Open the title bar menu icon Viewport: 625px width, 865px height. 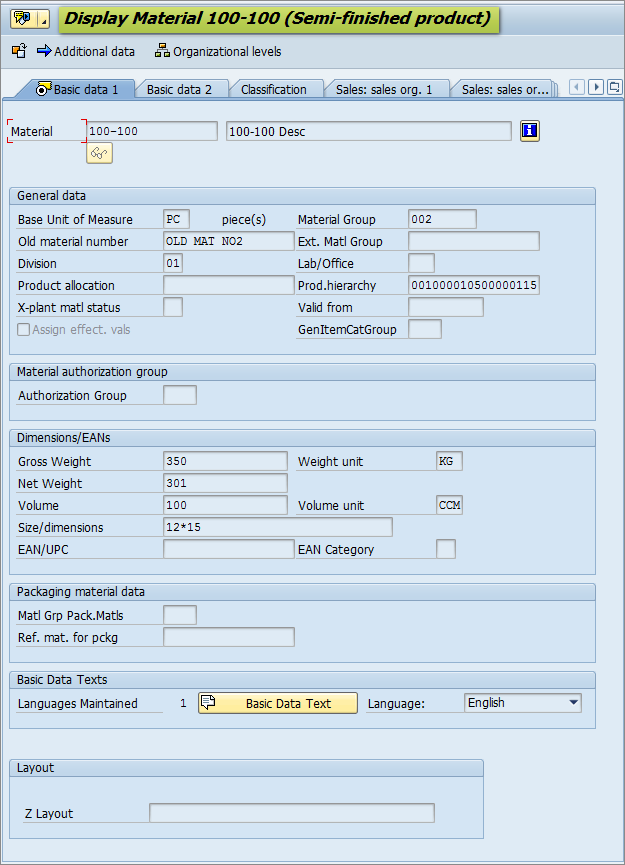[x=21, y=19]
